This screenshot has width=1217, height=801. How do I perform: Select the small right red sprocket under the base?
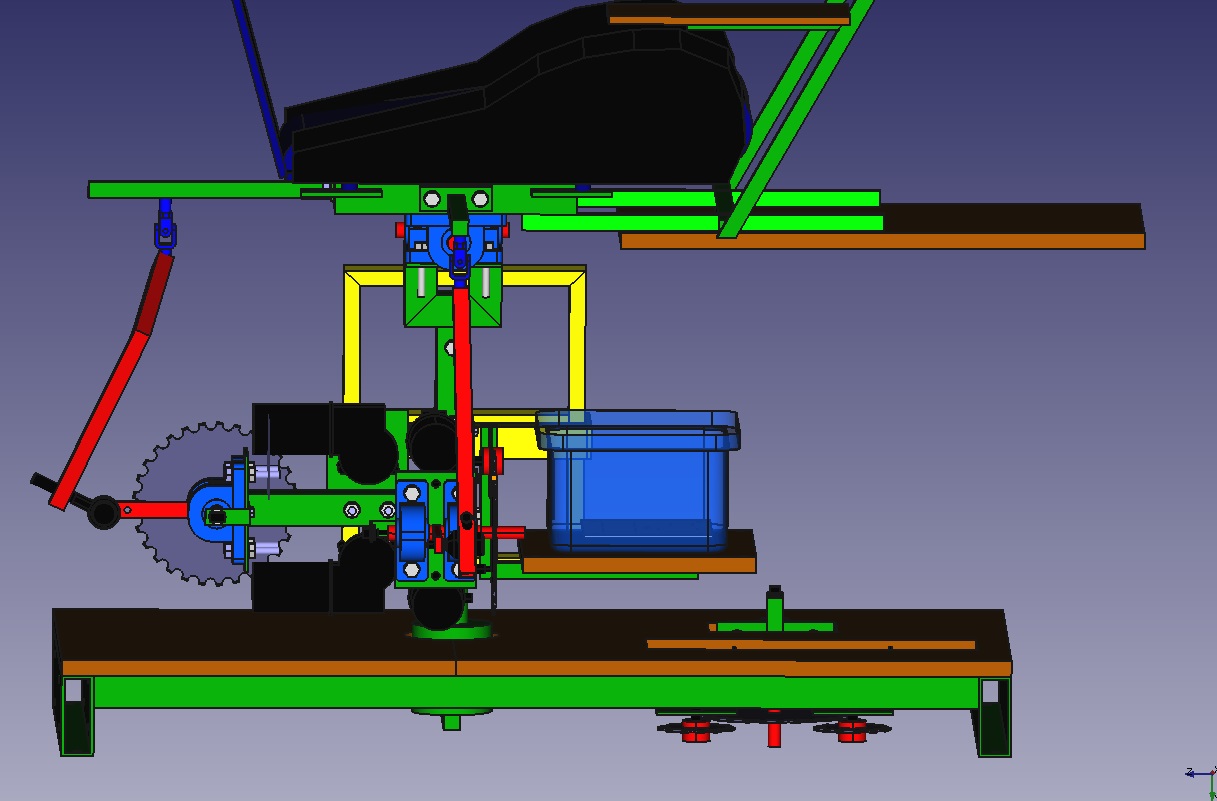[851, 729]
